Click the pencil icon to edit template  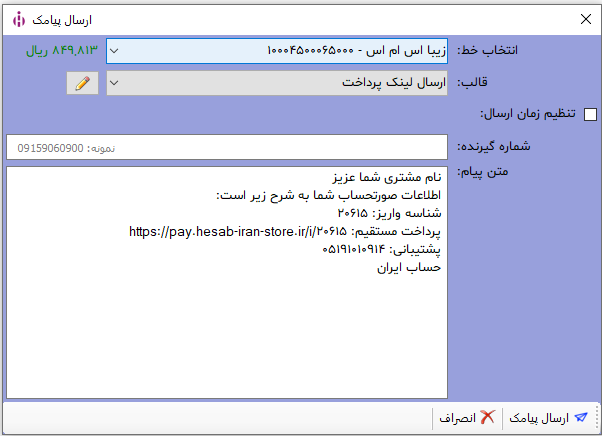click(83, 83)
